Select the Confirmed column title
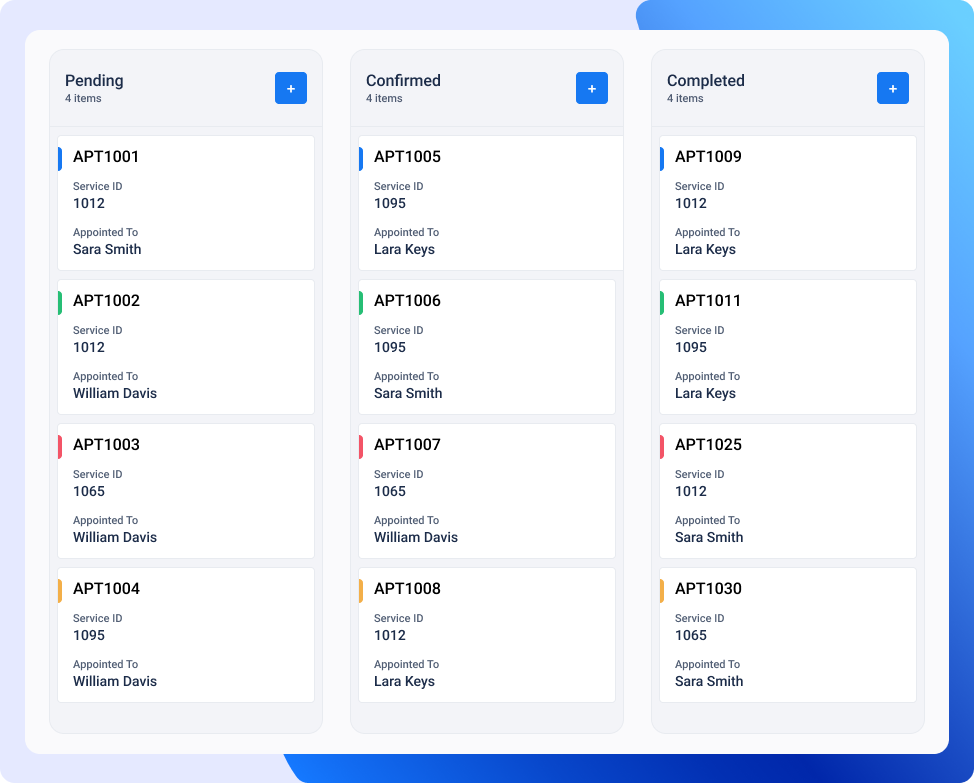 [x=403, y=81]
